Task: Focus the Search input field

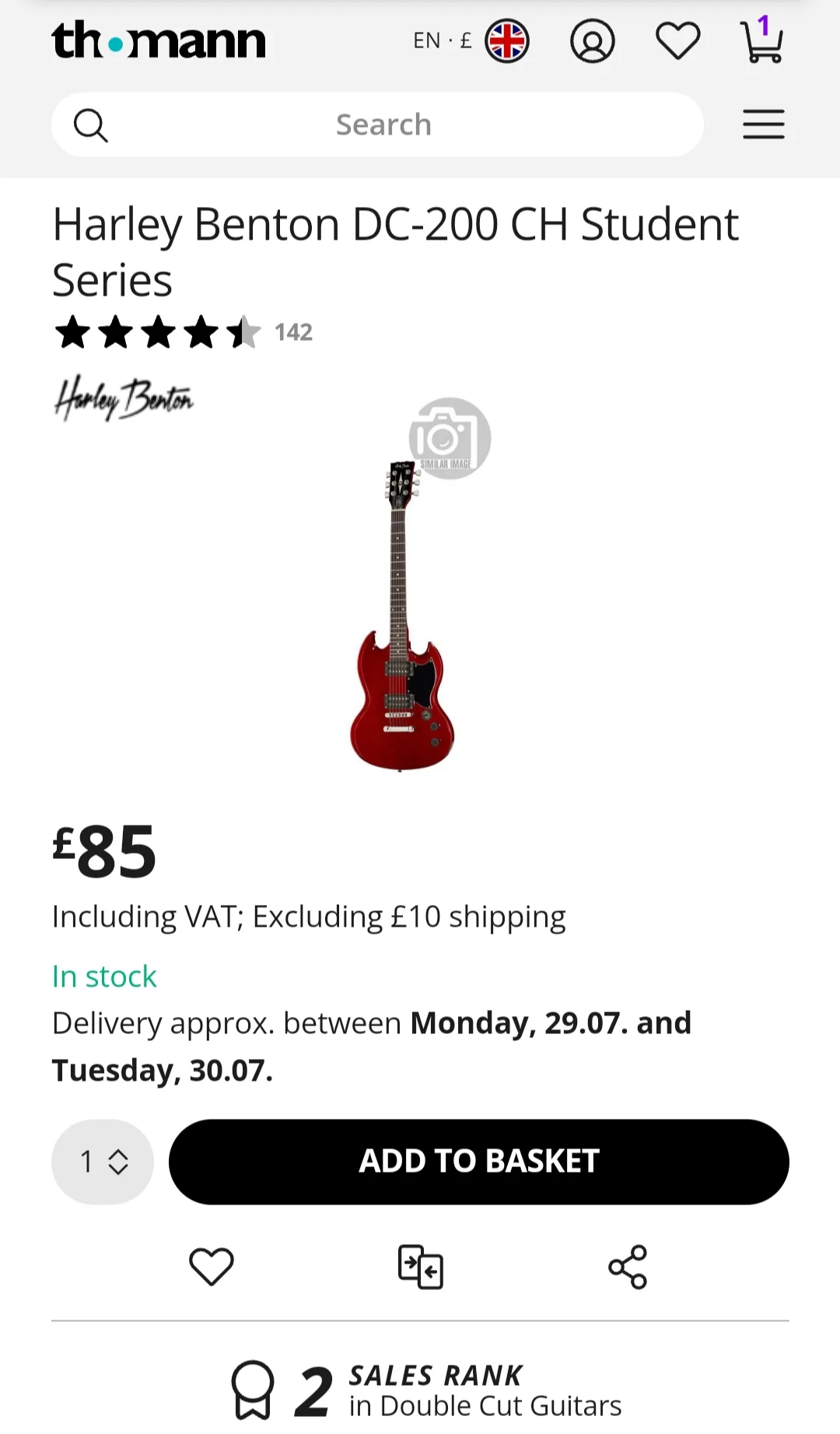Action: pyautogui.click(x=383, y=124)
